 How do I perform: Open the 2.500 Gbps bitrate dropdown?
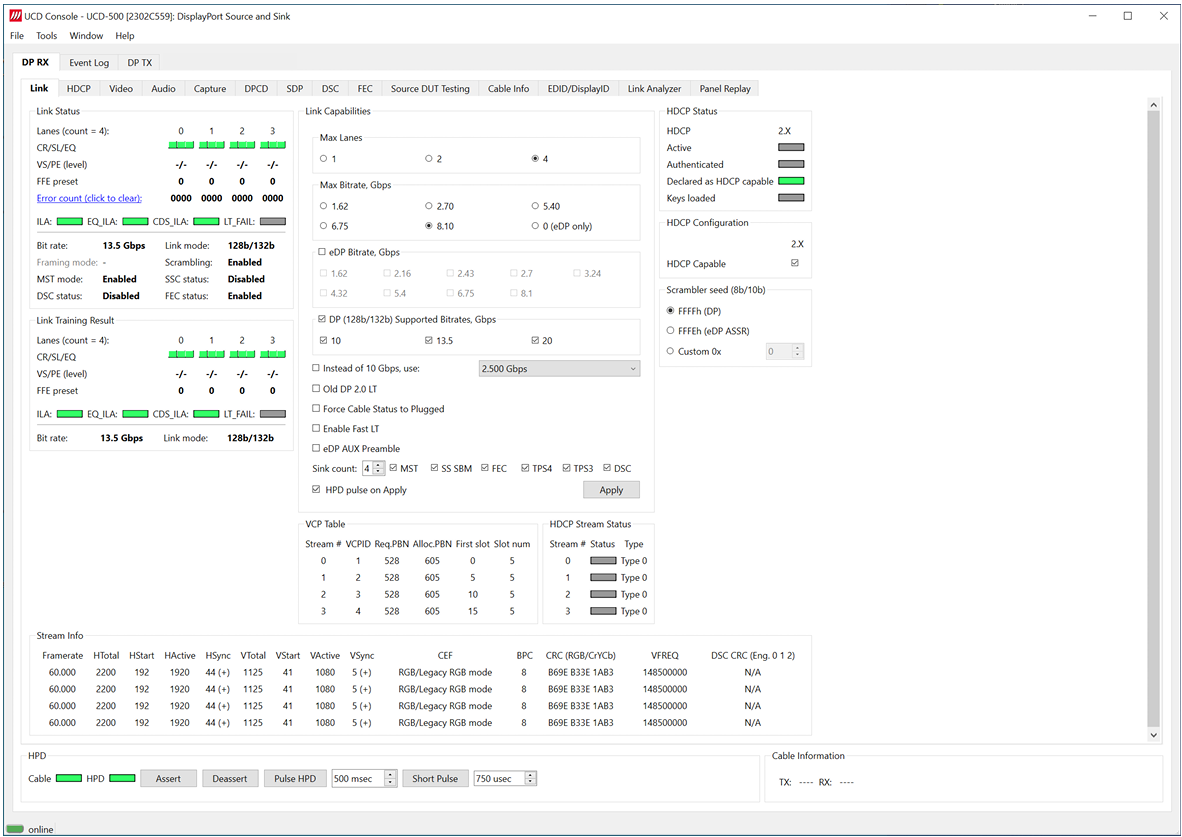[559, 369]
